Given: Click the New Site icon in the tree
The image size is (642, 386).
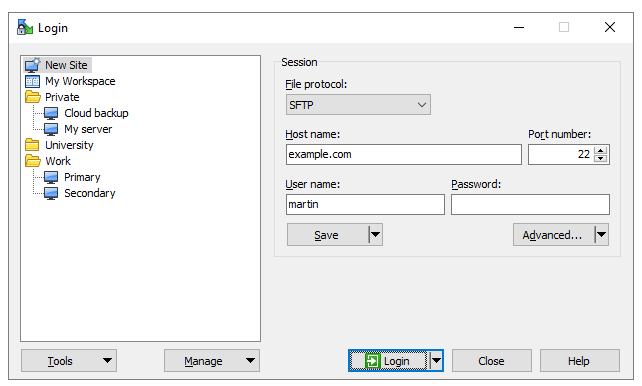Looking at the screenshot, I should coord(32,65).
